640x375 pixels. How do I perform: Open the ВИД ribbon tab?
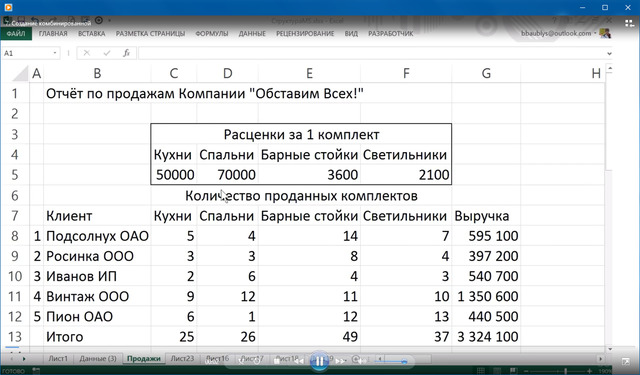[x=351, y=33]
